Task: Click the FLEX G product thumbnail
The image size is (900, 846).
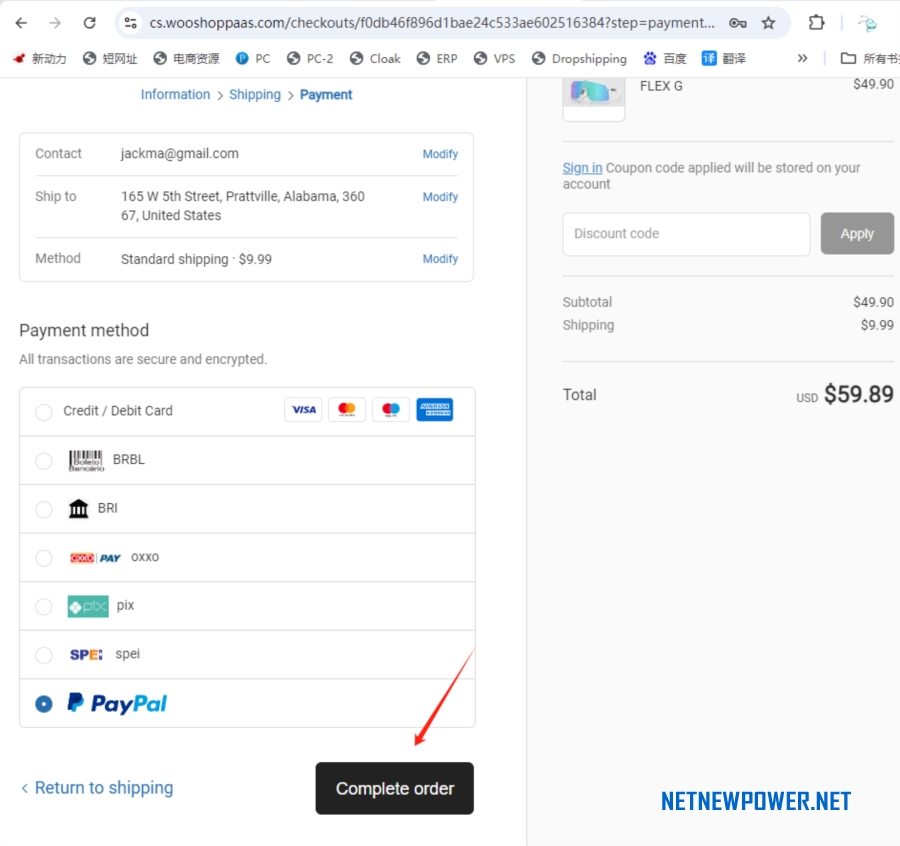Action: (x=594, y=98)
